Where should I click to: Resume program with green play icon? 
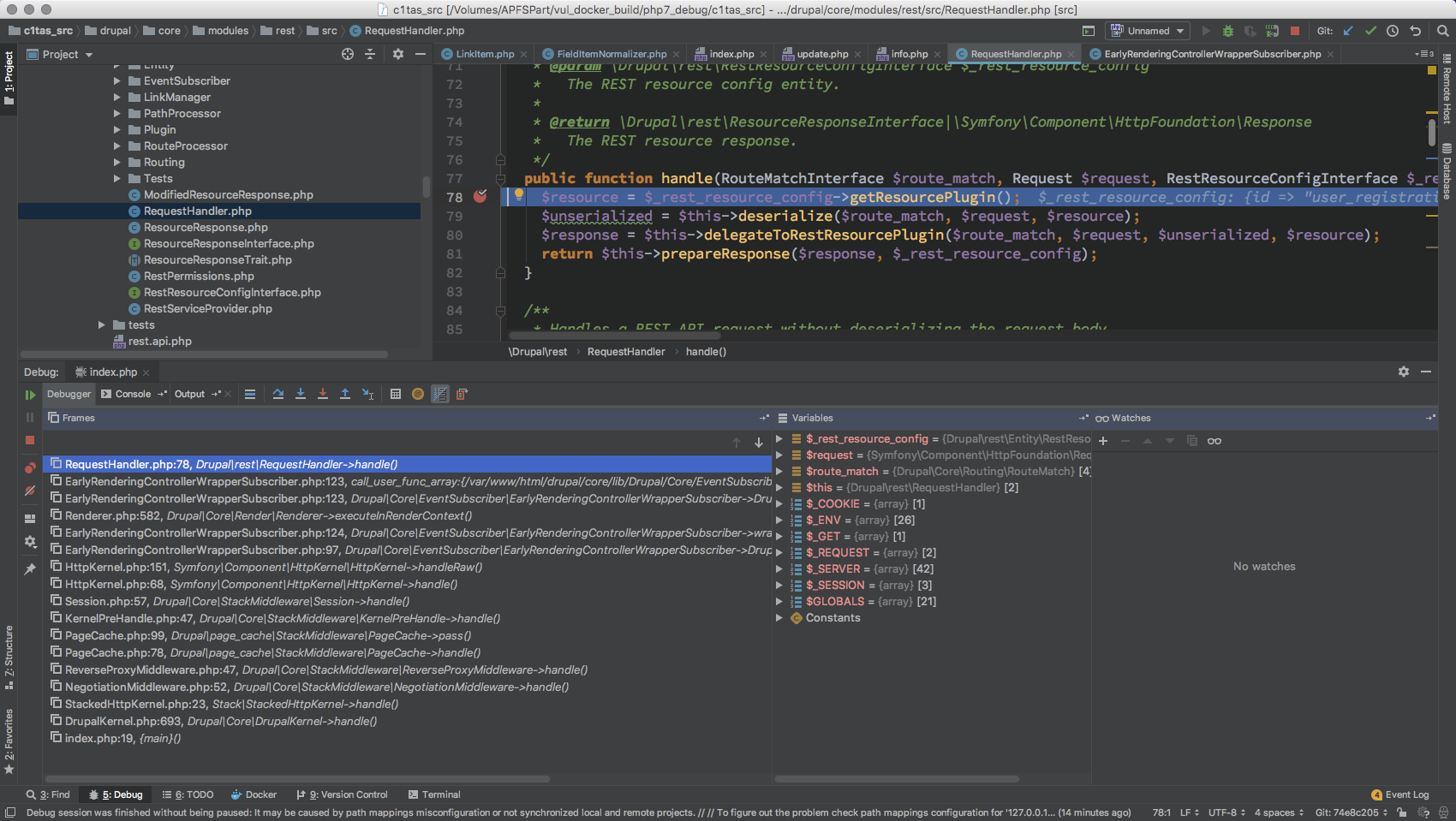[x=30, y=395]
